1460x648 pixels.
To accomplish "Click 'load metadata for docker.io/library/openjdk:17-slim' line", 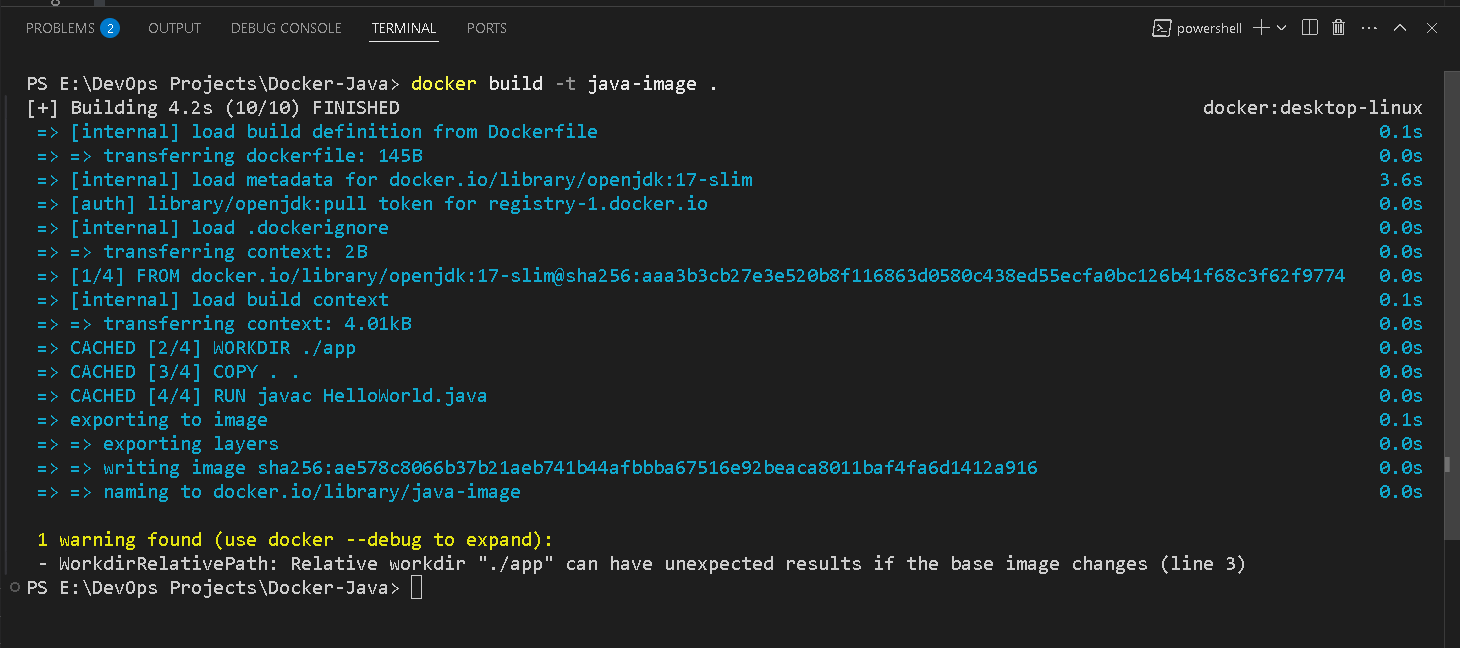I will [395, 180].
